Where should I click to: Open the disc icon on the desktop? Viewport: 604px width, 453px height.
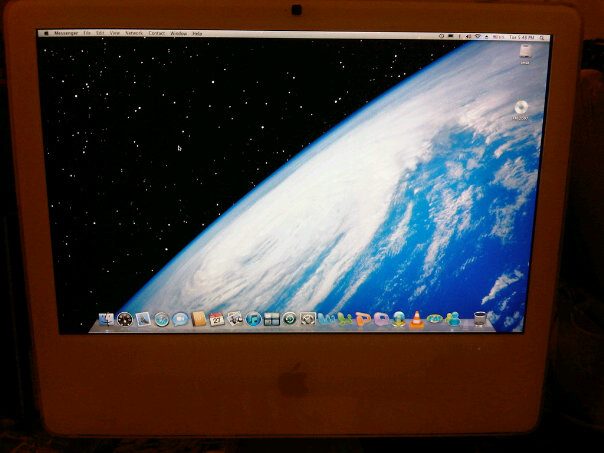521,108
